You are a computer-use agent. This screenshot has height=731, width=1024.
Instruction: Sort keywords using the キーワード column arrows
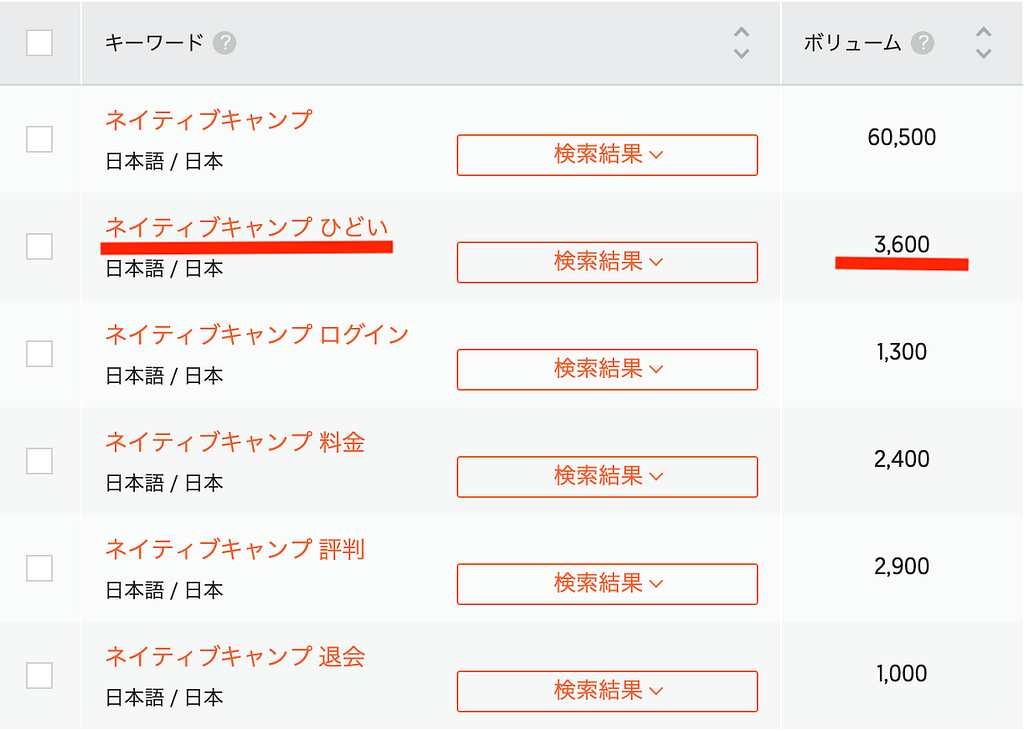[x=741, y=43]
